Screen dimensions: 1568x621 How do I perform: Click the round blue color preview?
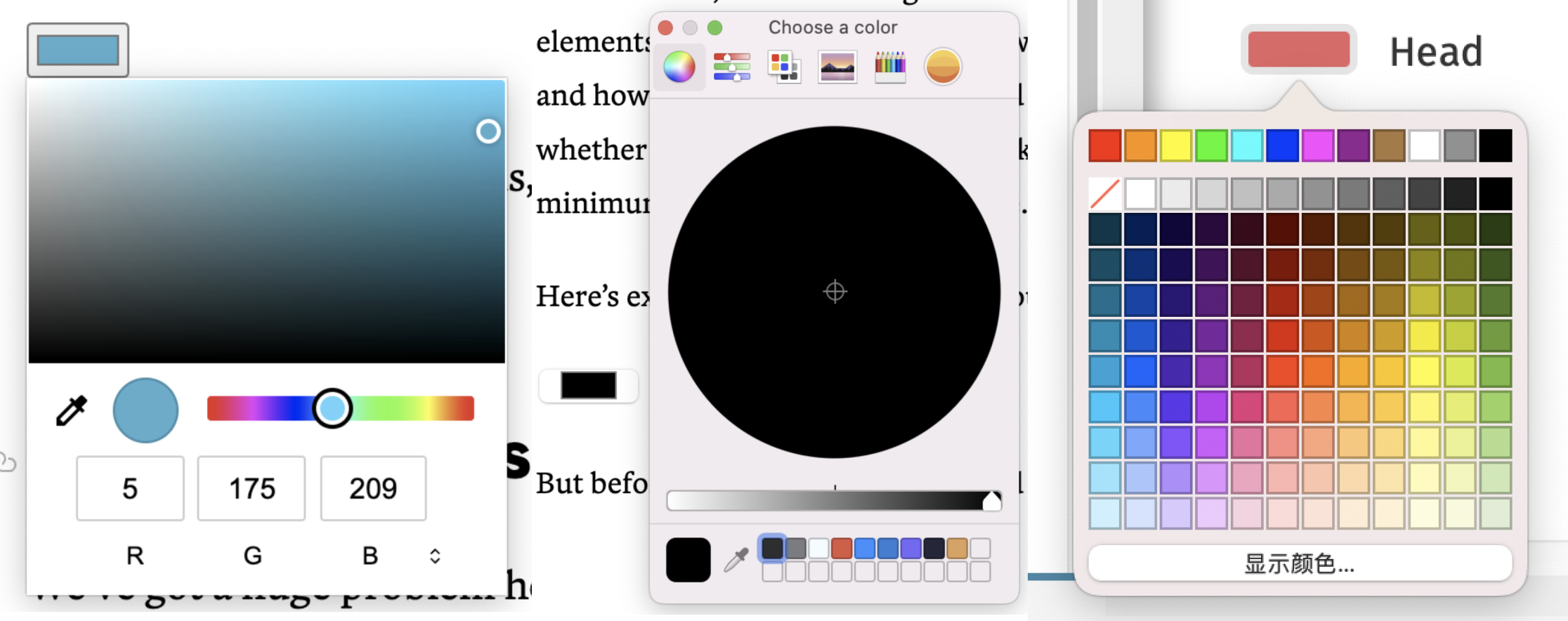[145, 410]
